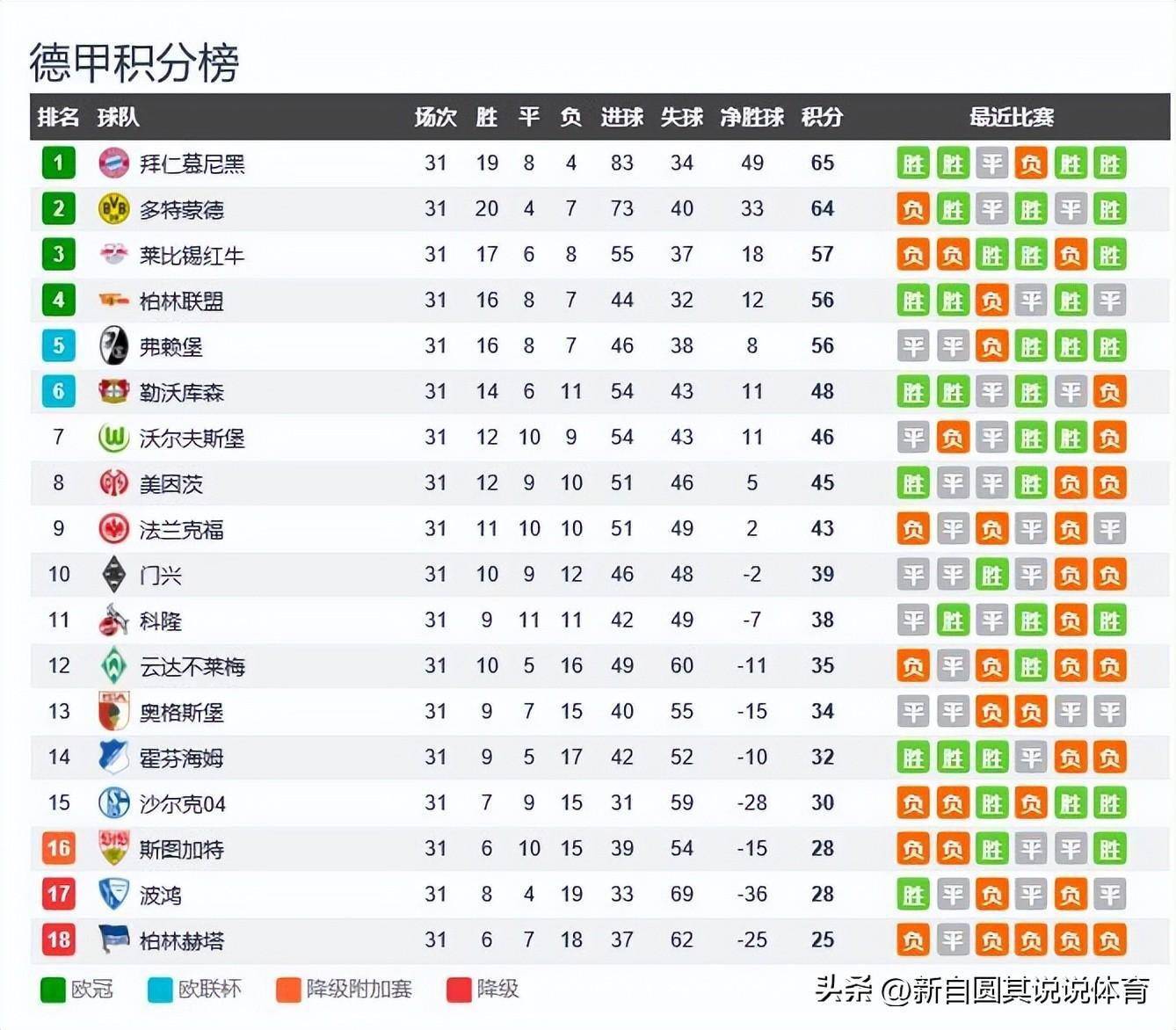Click the Wolfsburg club logo

click(x=113, y=437)
